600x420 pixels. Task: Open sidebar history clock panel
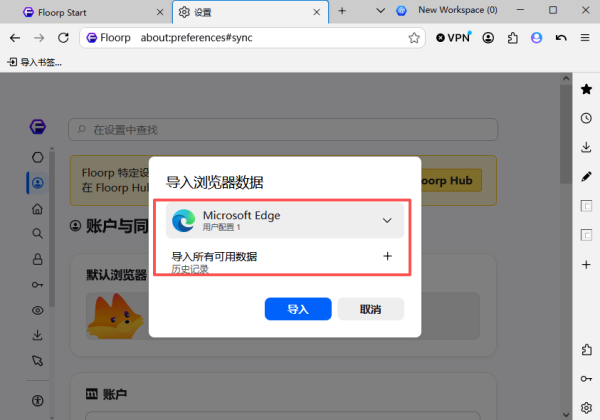586,118
